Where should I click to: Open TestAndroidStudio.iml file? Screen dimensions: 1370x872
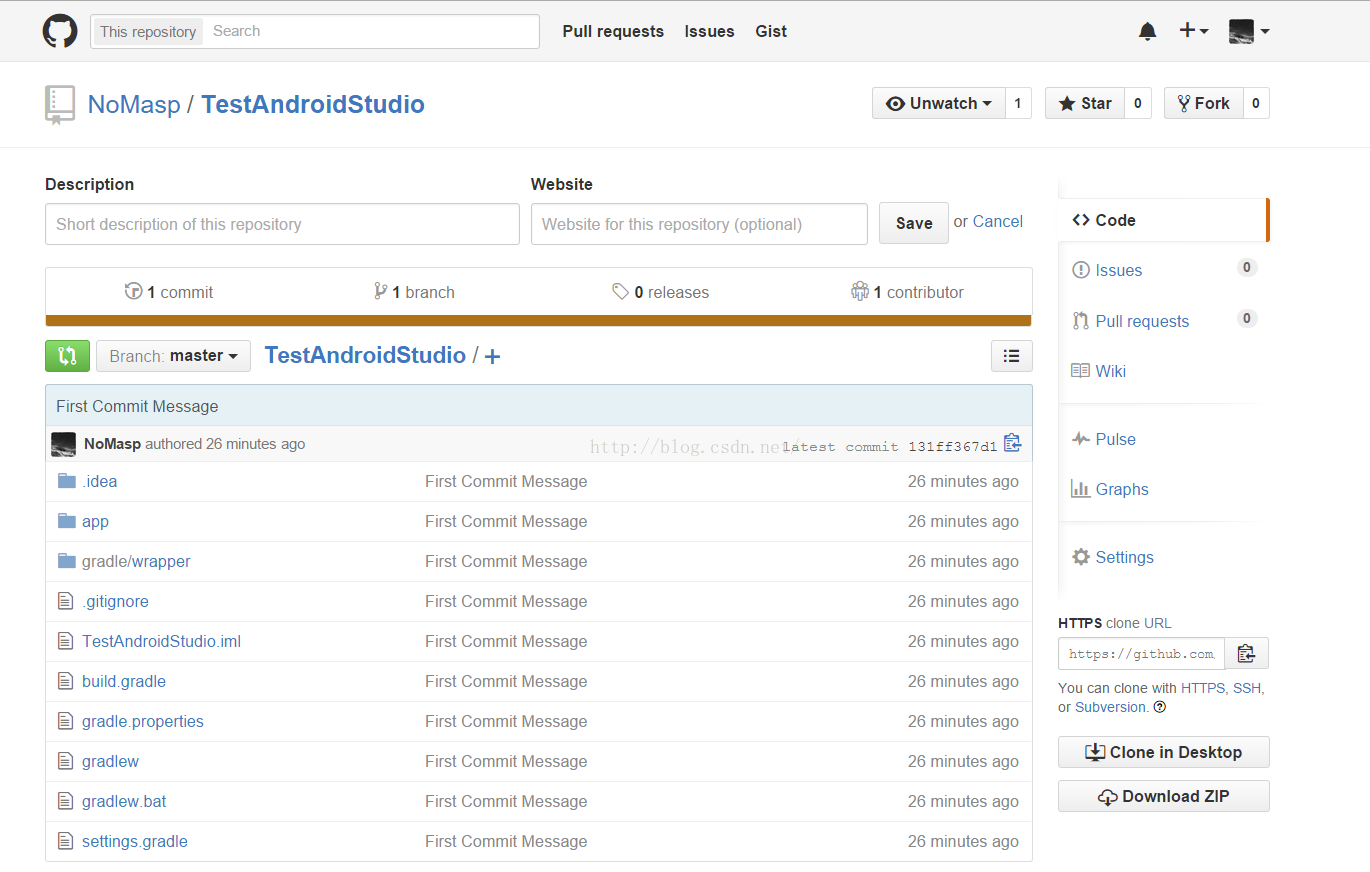point(161,641)
